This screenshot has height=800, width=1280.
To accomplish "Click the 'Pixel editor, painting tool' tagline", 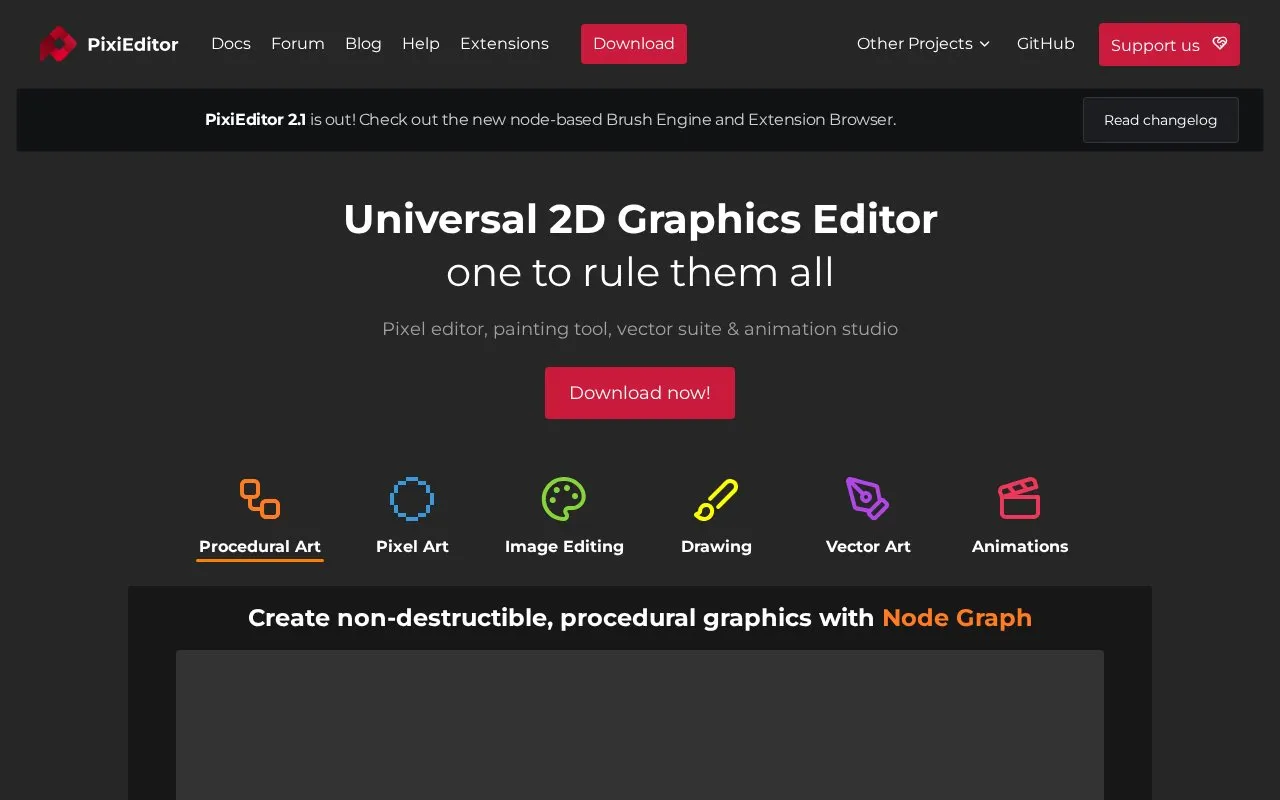I will point(640,329).
